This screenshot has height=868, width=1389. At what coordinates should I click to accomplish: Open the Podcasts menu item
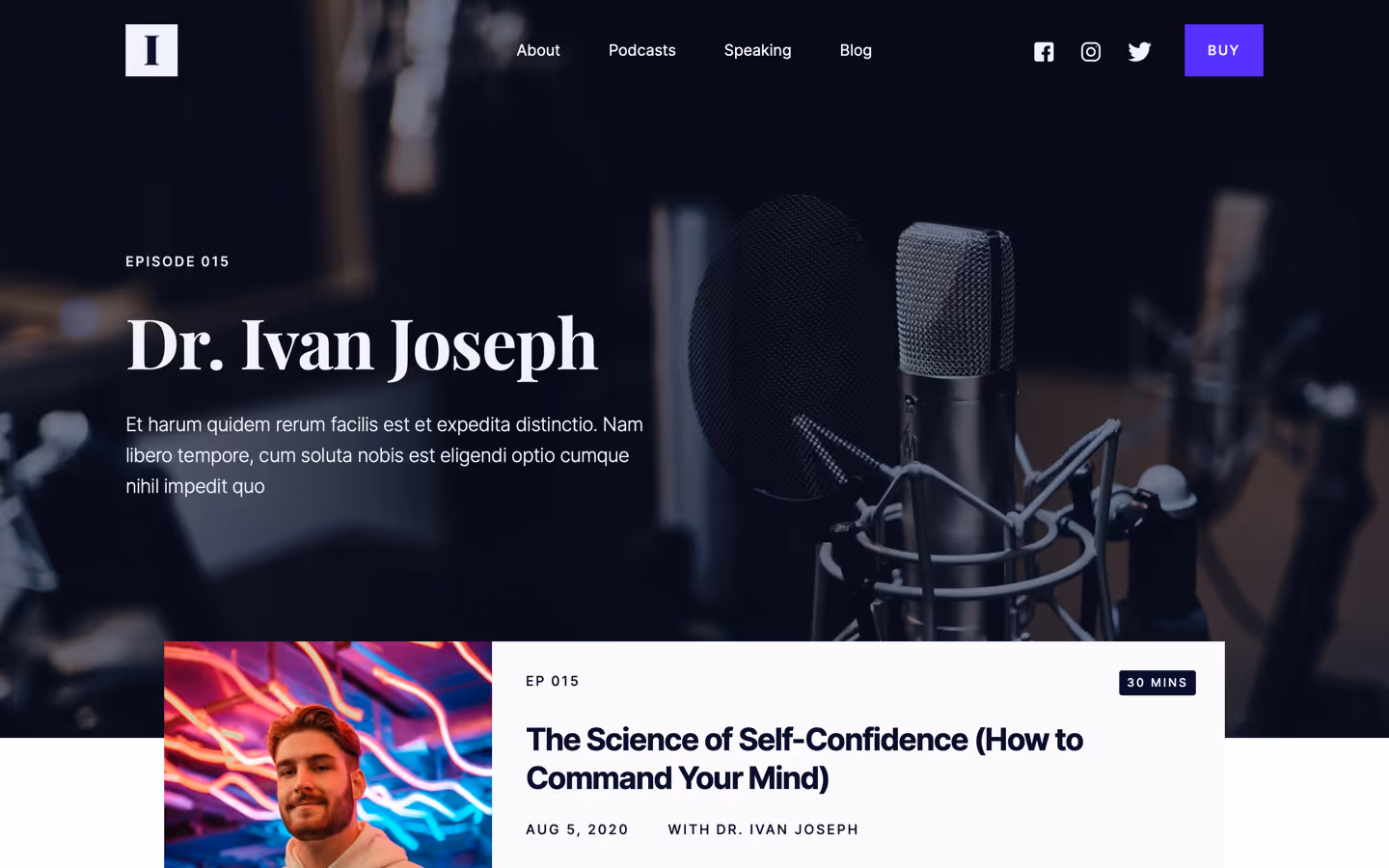tap(642, 50)
